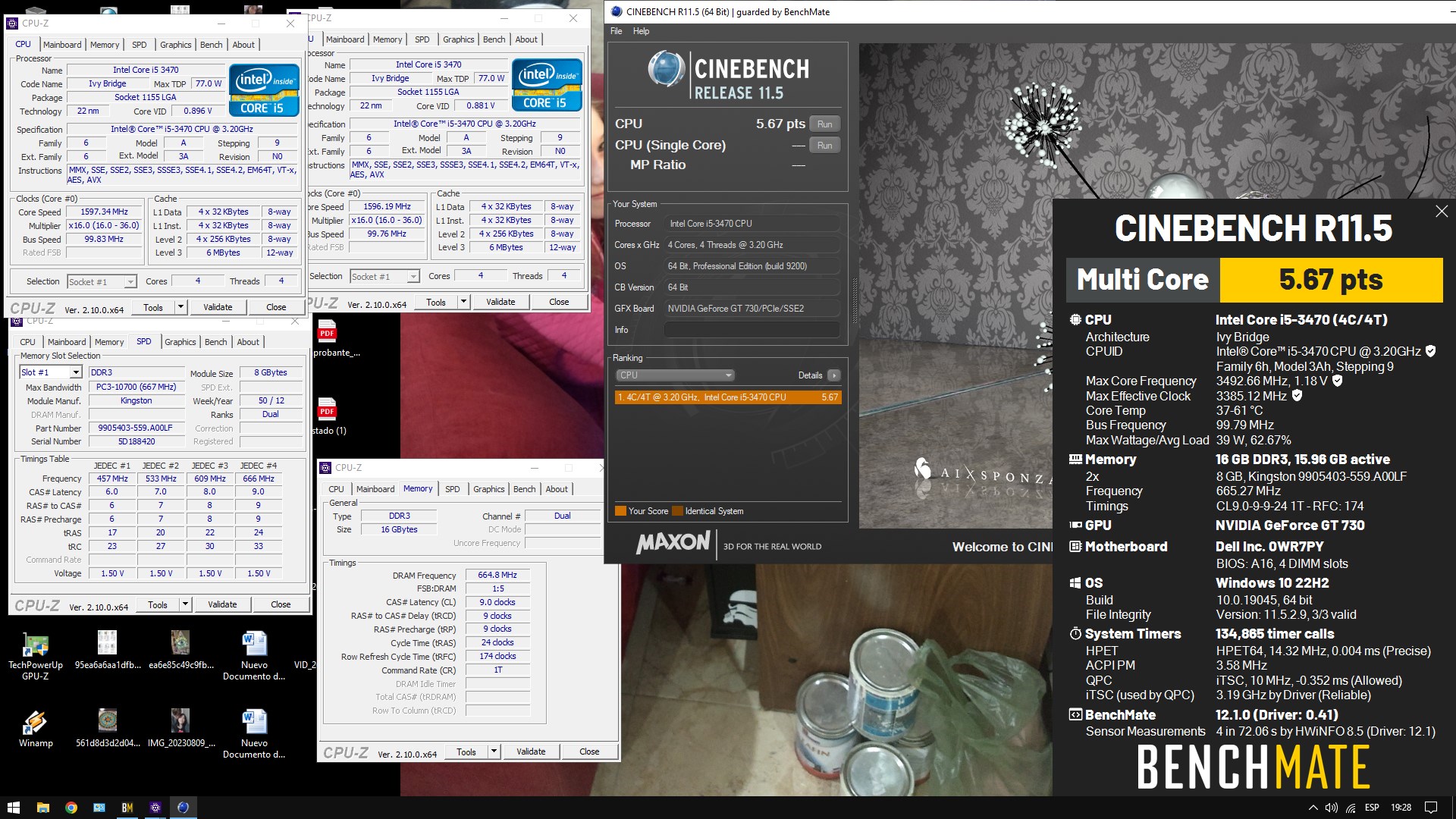This screenshot has height=819, width=1456.
Task: Click Close button in the CPU-Z SPD window
Action: coord(281,604)
